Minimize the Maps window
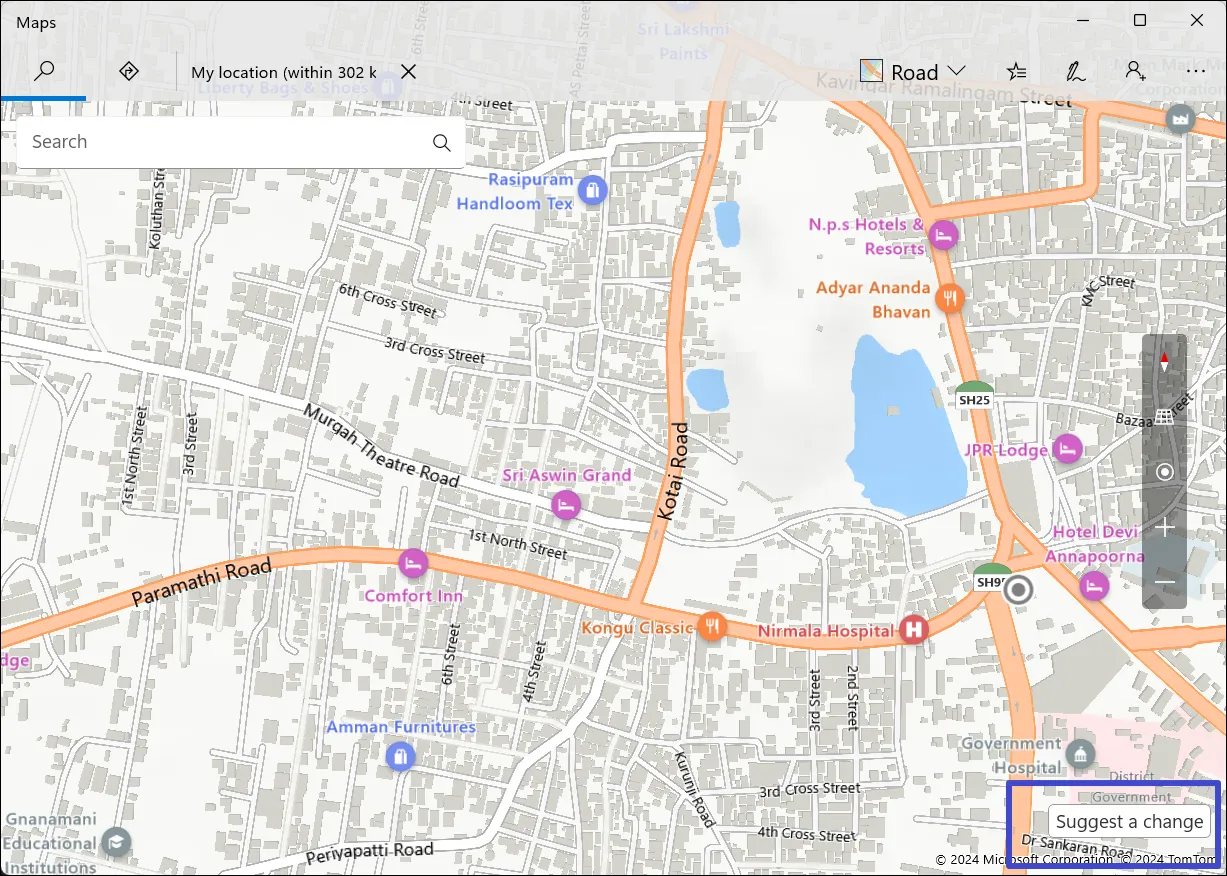 (x=1083, y=20)
